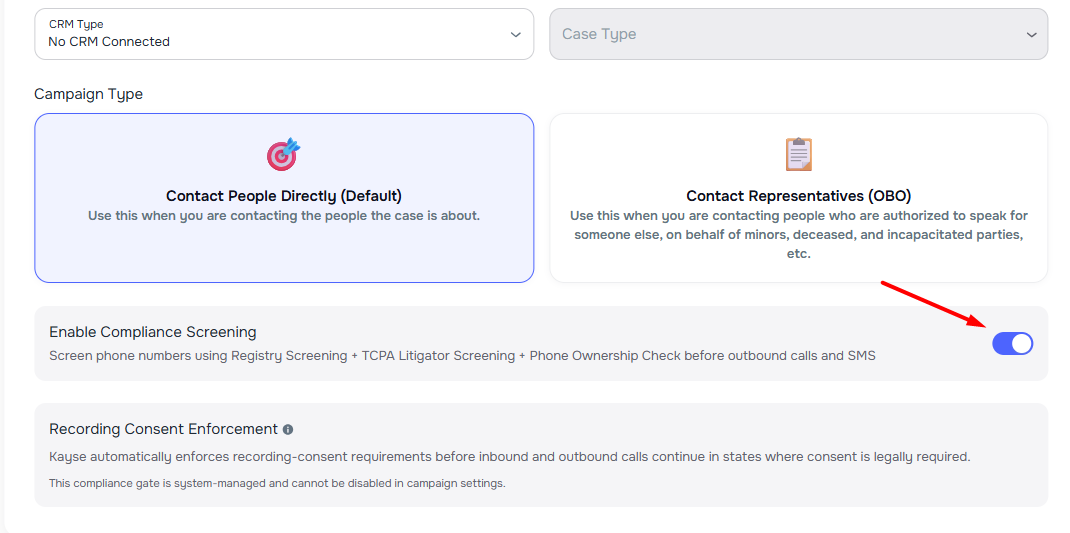Screen dimensions: 1070x533
Task: Expand the Case Type chevron arrow
Action: (x=1031, y=34)
